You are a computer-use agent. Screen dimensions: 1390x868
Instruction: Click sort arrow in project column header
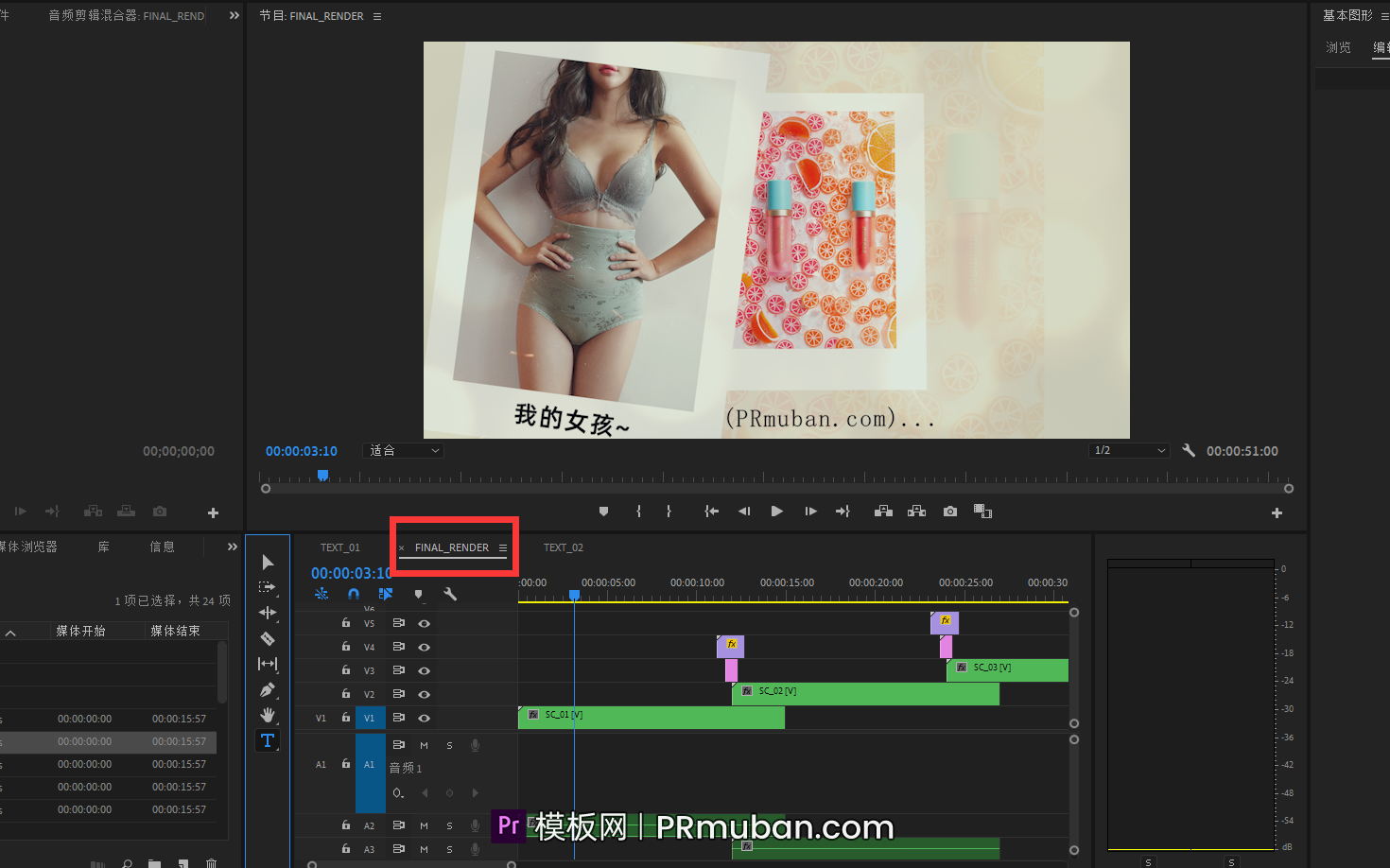pos(10,633)
